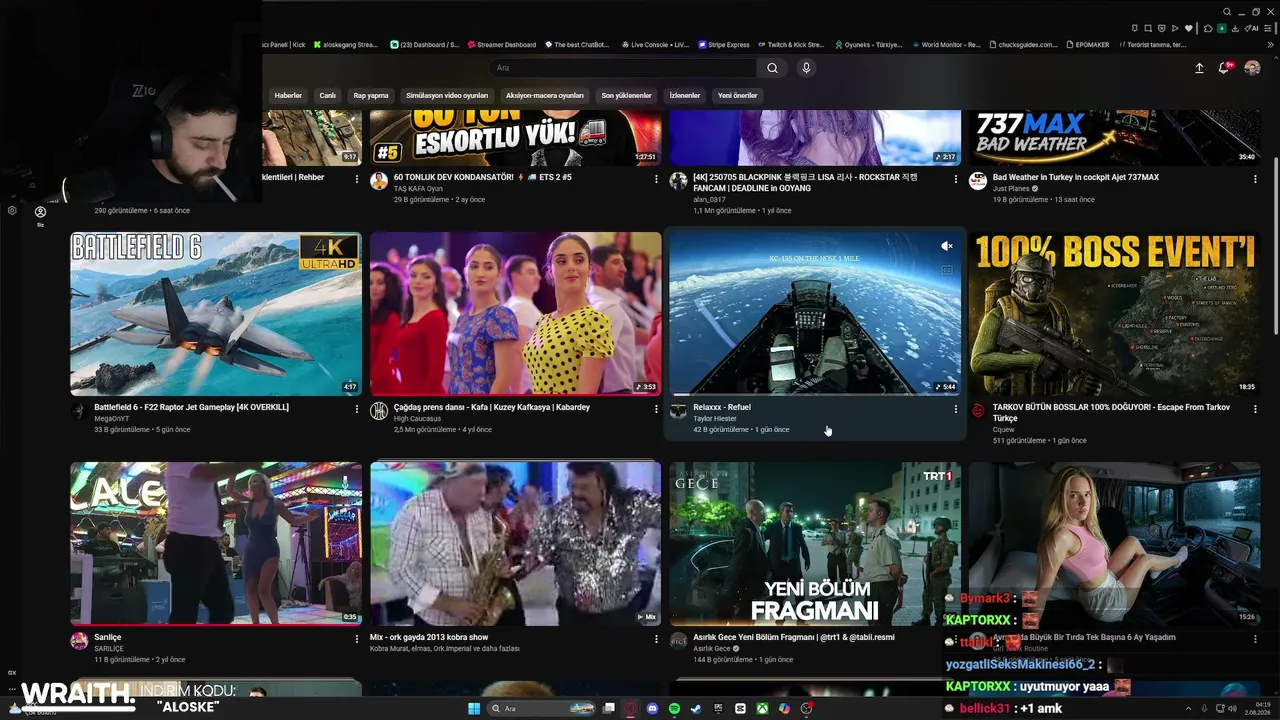Open options for Asırlık Gece fragman video
This screenshot has width=1280, height=720.
(955, 638)
